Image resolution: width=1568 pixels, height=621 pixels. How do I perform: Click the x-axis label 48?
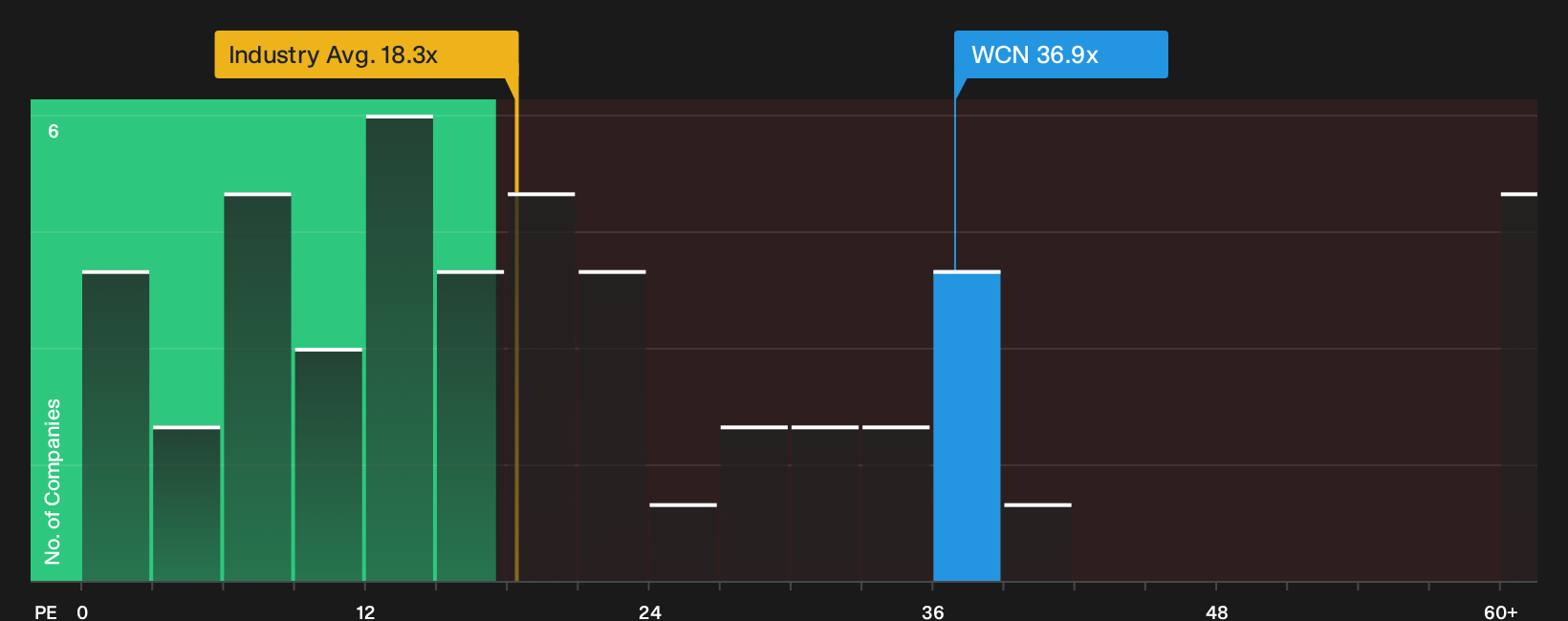[1216, 611]
